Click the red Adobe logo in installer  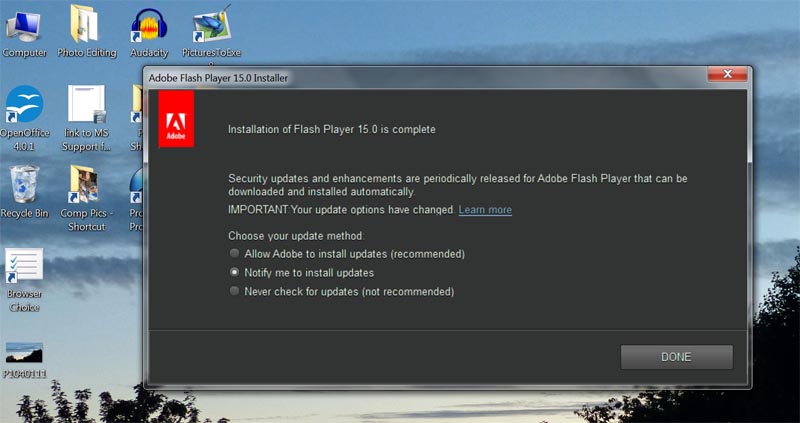click(x=176, y=119)
